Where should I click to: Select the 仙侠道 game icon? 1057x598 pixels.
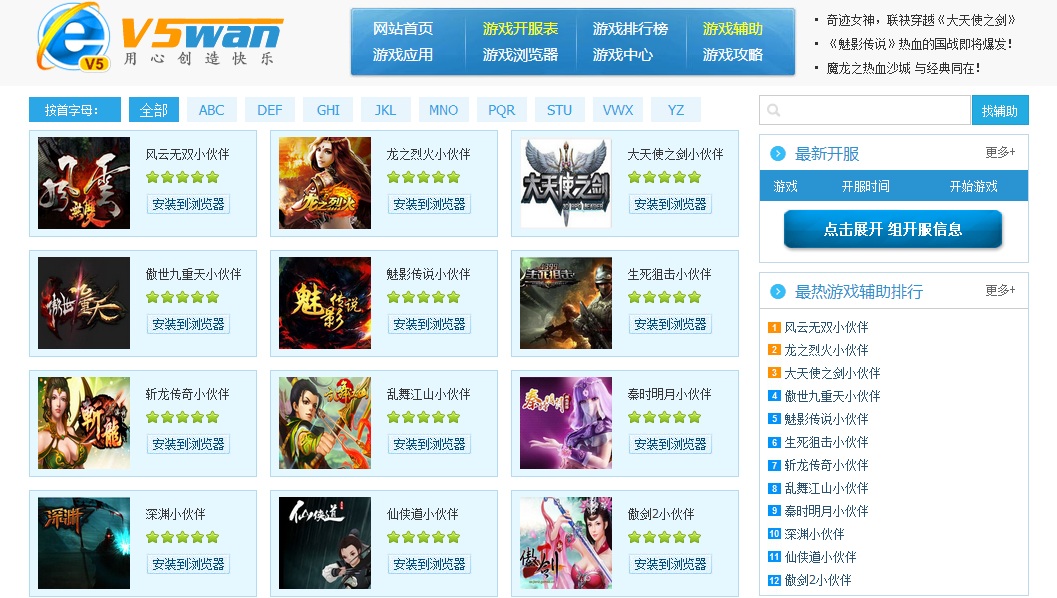click(325, 543)
